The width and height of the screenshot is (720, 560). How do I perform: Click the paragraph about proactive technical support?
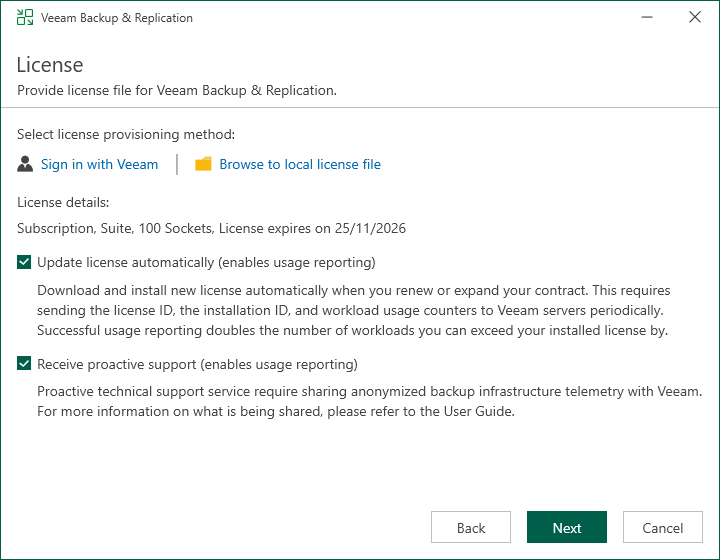369,400
